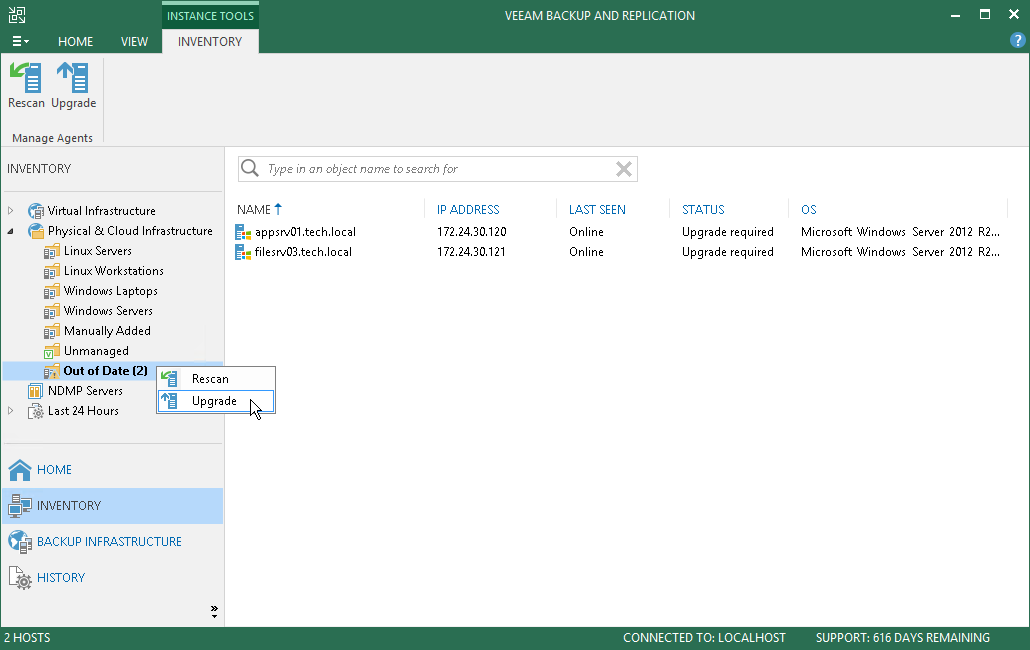1030x650 pixels.
Task: Click Connected To: Localhost status
Action: [x=704, y=638]
